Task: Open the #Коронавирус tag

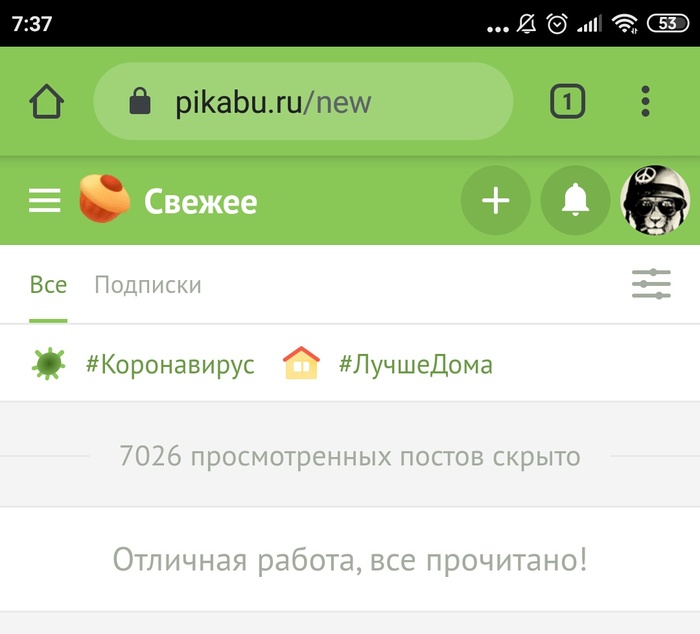Action: tap(170, 365)
